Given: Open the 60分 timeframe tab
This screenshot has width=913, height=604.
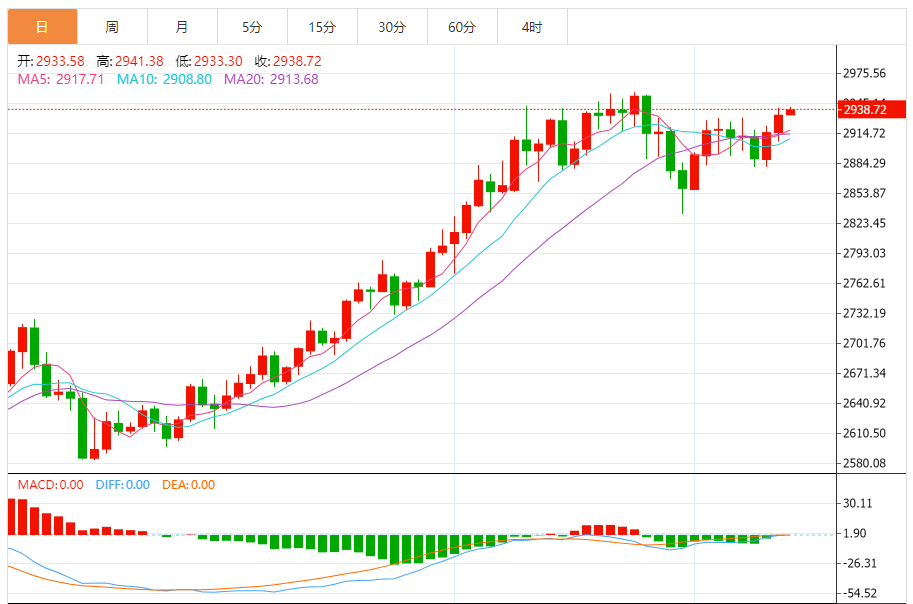Looking at the screenshot, I should [462, 27].
